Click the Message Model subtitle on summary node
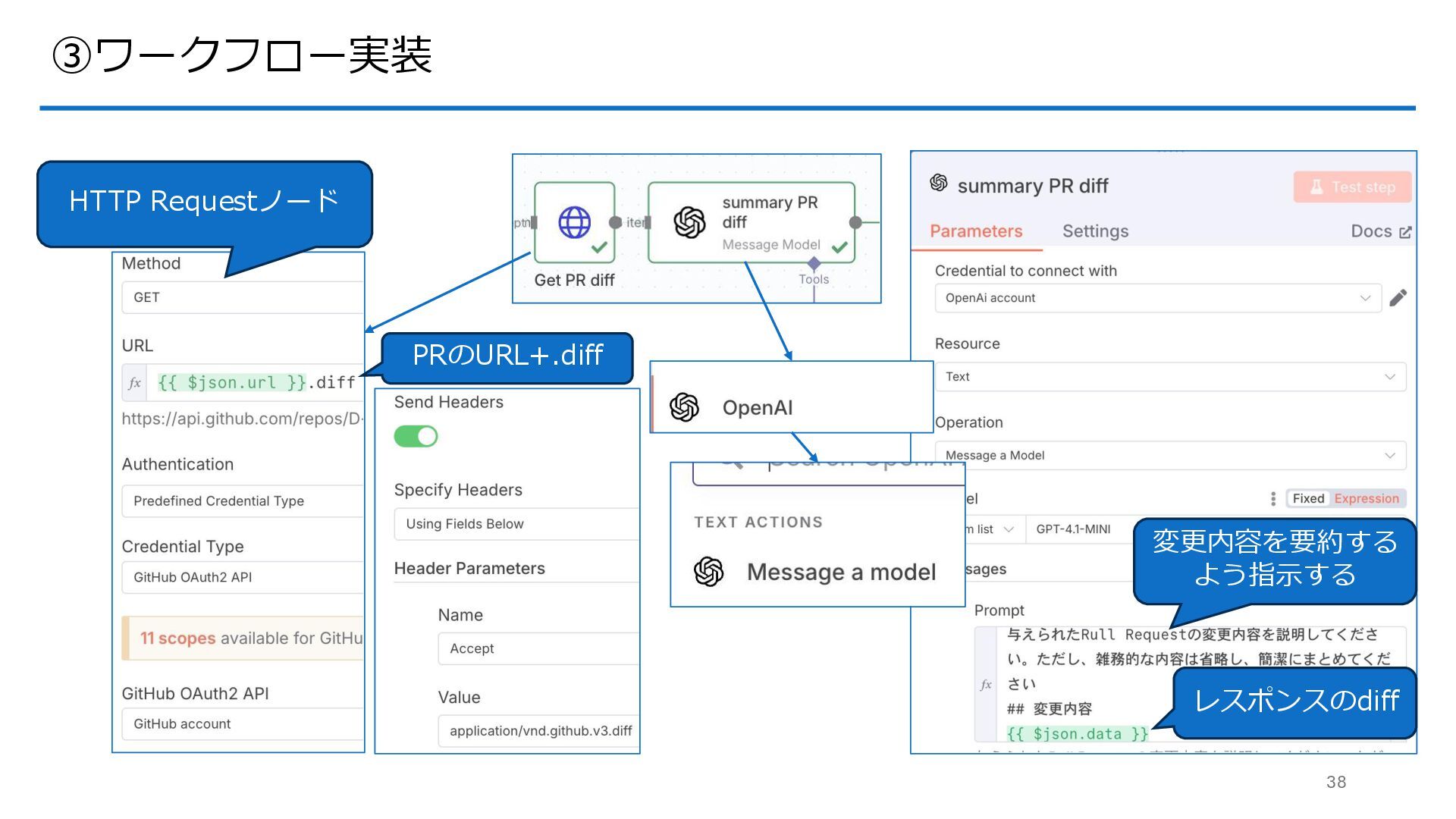The height and width of the screenshot is (819, 1456). [x=771, y=244]
